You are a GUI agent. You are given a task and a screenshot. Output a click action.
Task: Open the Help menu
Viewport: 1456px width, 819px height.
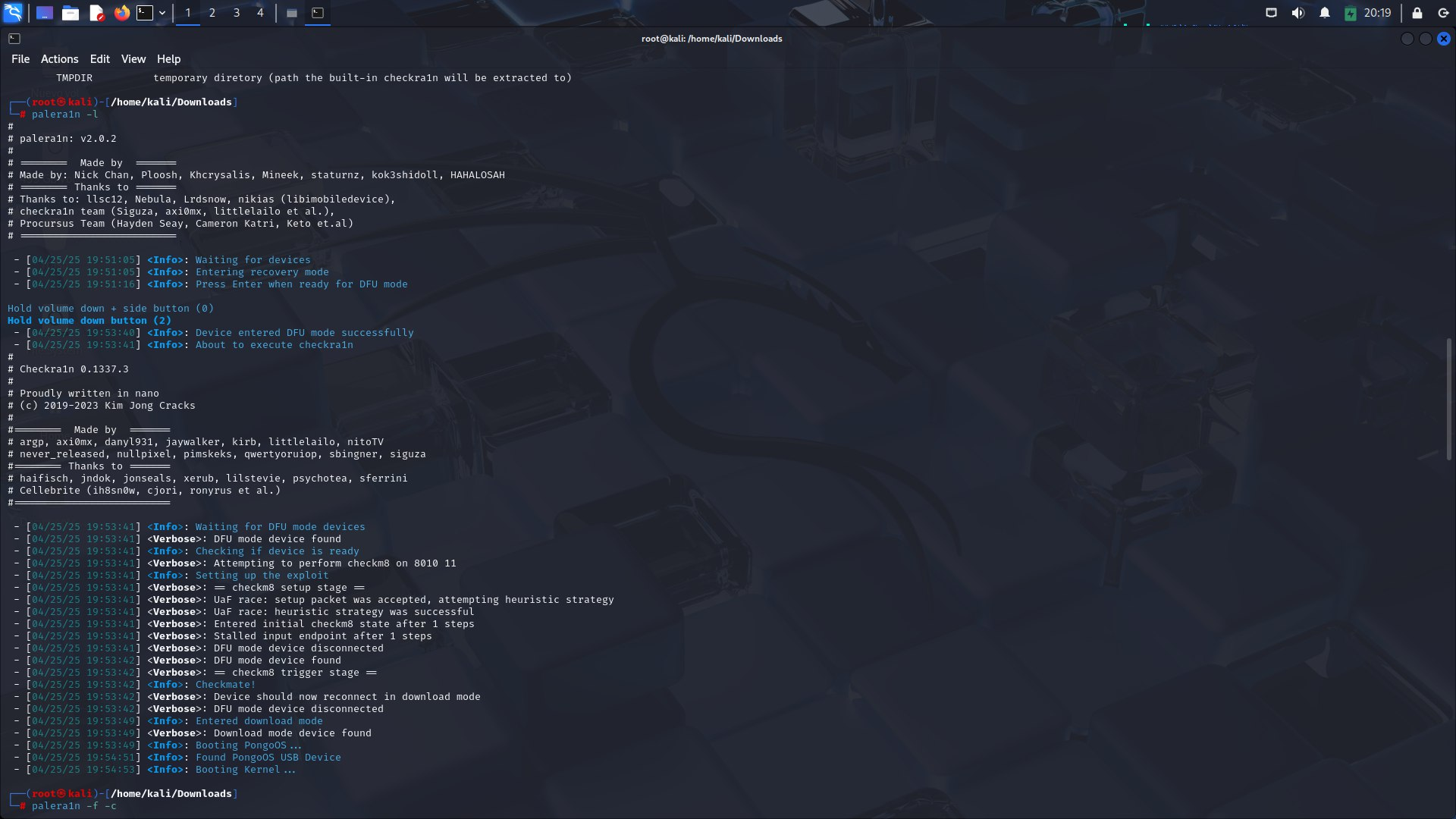point(168,59)
